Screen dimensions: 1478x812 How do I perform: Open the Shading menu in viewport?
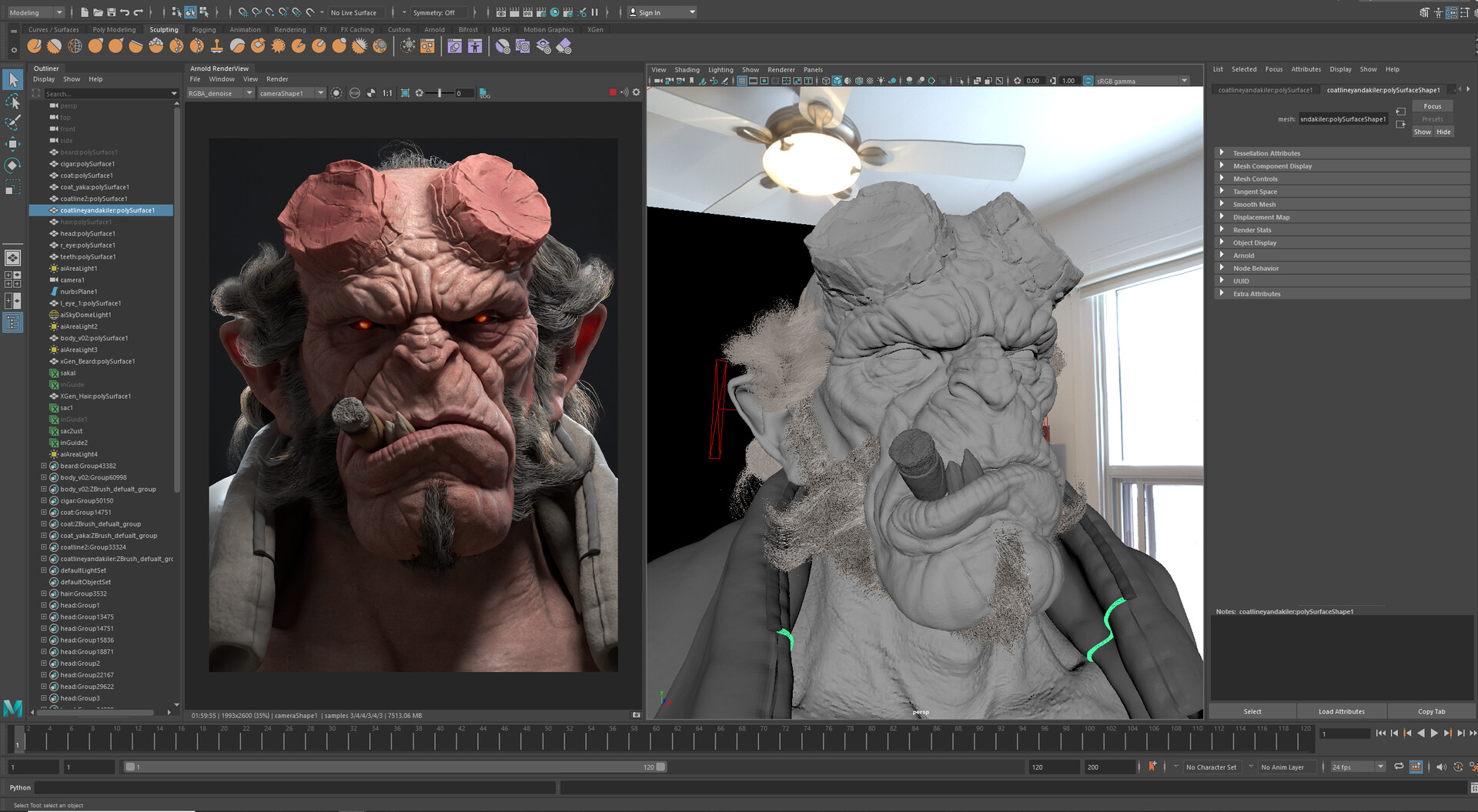[687, 69]
